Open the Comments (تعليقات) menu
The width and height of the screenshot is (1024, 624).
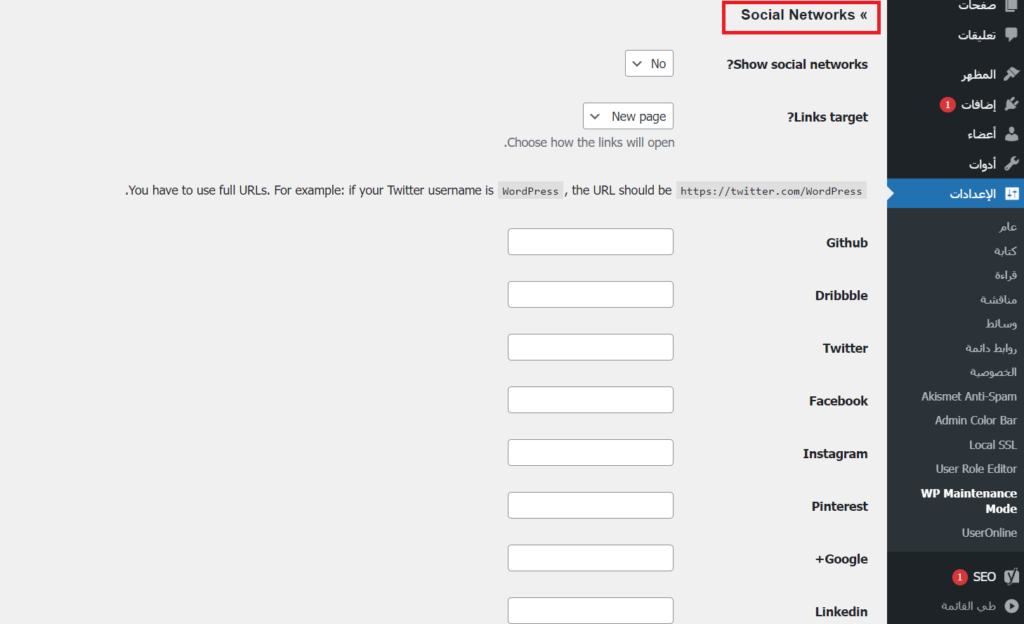976,35
